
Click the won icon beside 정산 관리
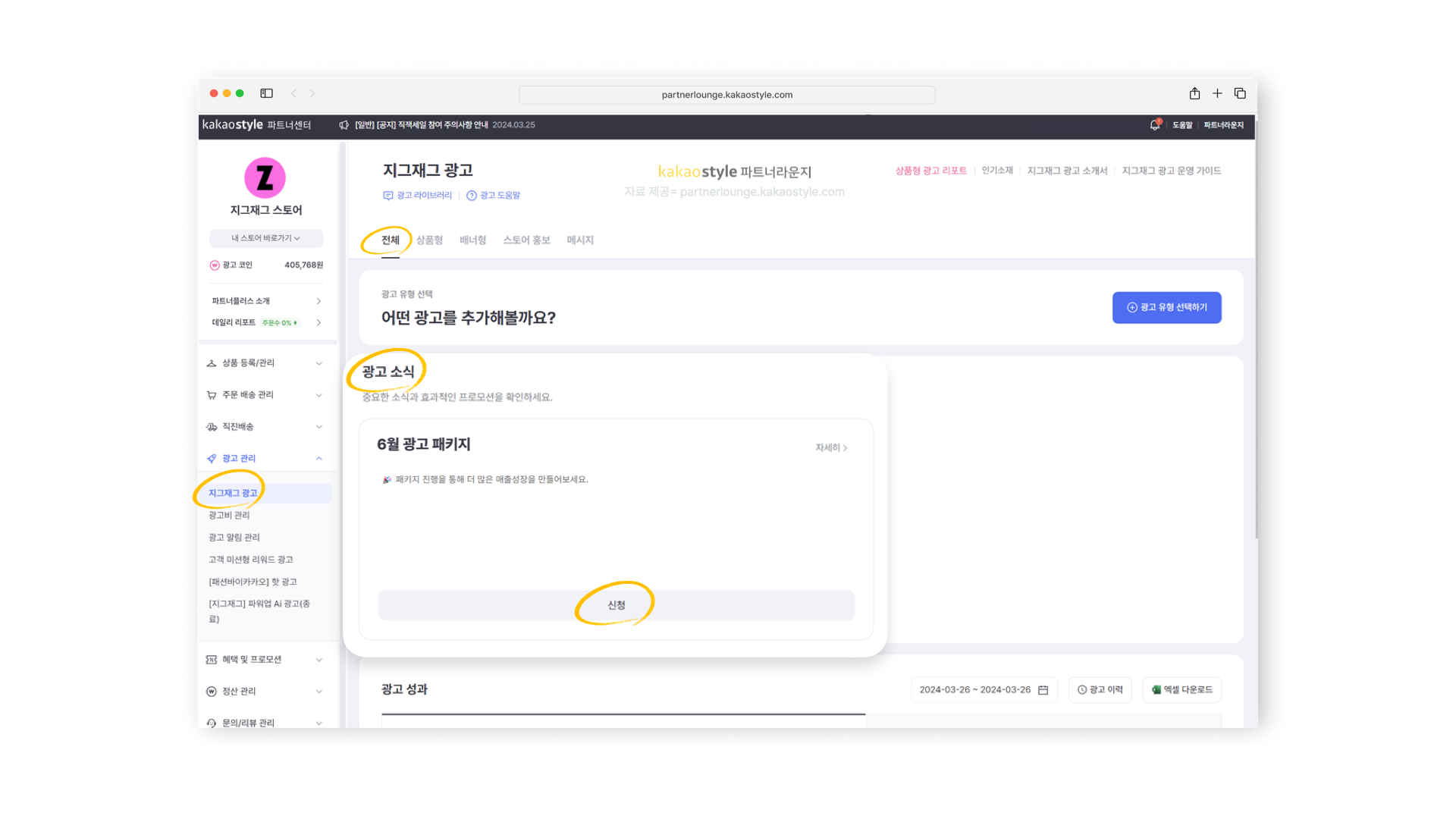[x=212, y=692]
